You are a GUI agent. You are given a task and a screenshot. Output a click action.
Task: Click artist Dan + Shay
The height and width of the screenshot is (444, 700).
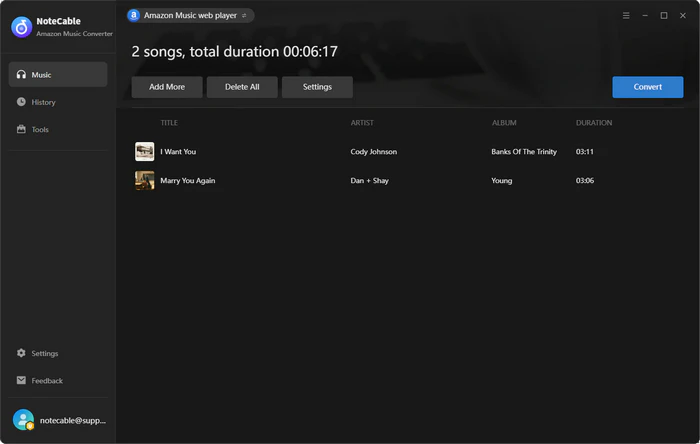pos(370,181)
